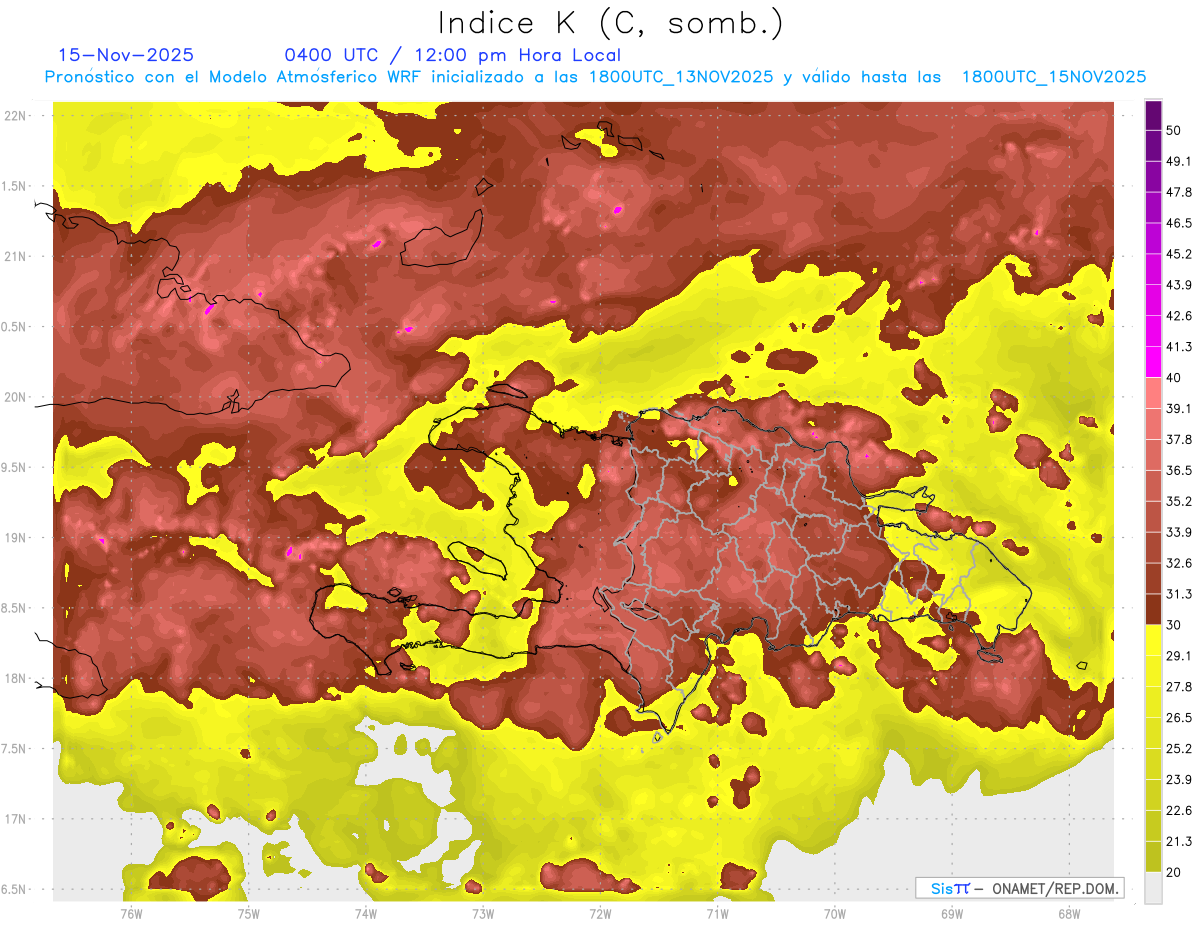This screenshot has height=927, width=1200.
Task: Click the 21N latitude axis label
Action: point(16,256)
